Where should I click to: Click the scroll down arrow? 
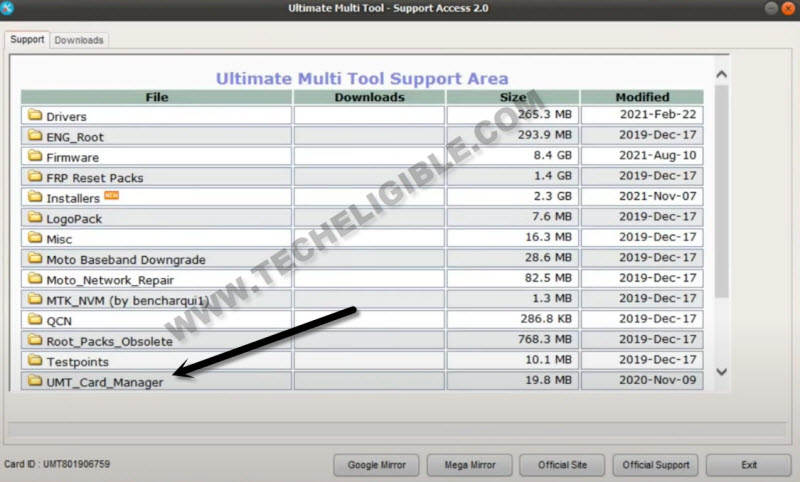coord(721,372)
